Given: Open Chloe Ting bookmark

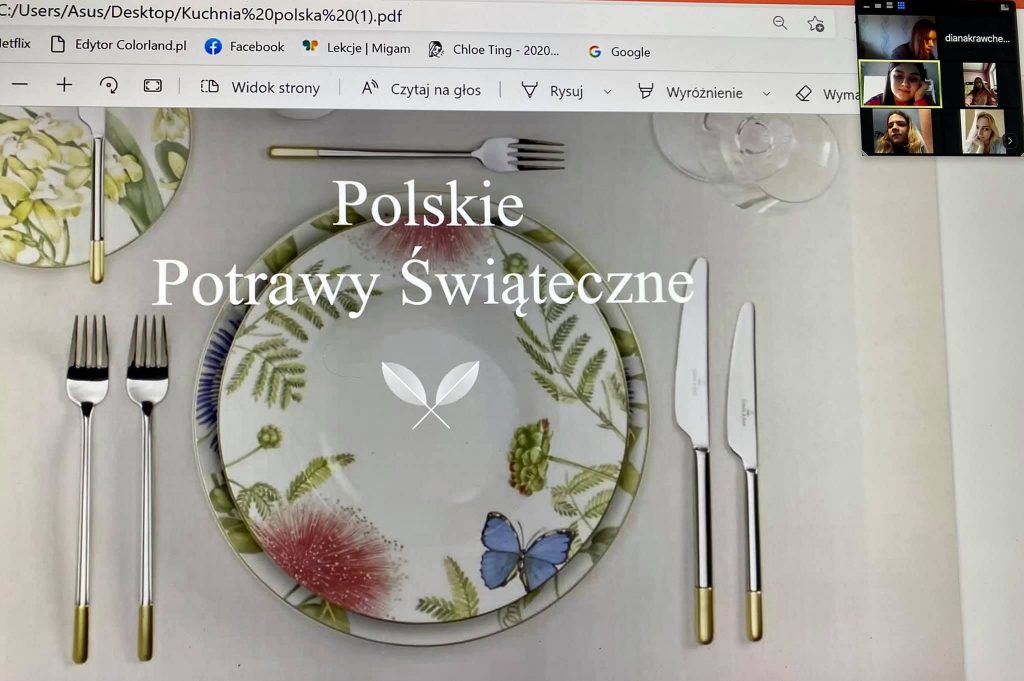Looking at the screenshot, I should (x=494, y=50).
